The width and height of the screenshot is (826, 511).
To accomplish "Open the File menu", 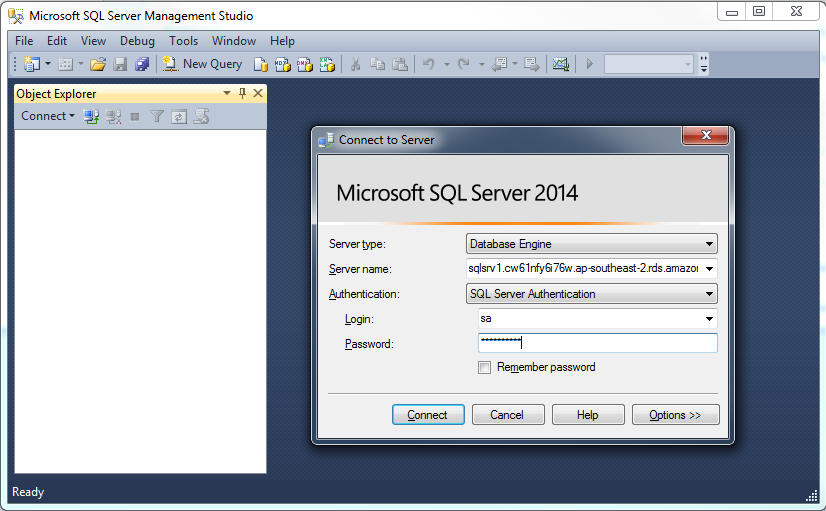I will 24,41.
